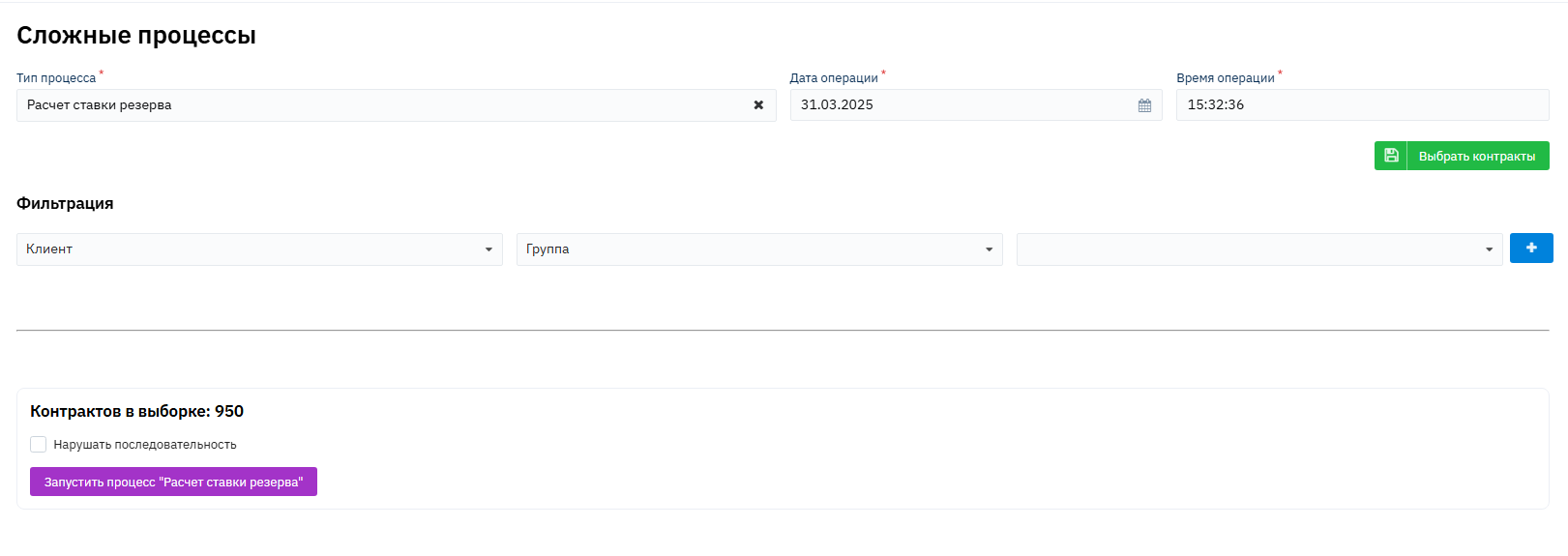Open the Клиент filter dropdown
1568x556 pixels.
tap(259, 249)
